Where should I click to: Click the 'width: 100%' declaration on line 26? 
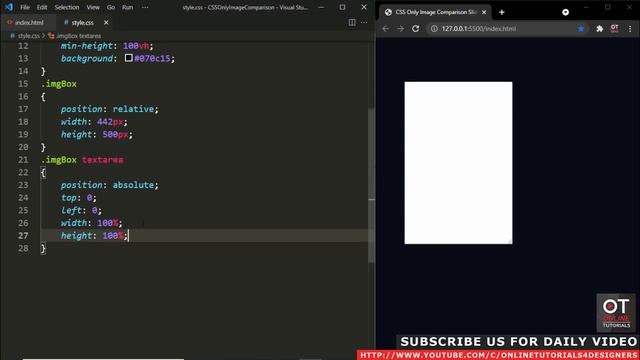[x=91, y=223]
